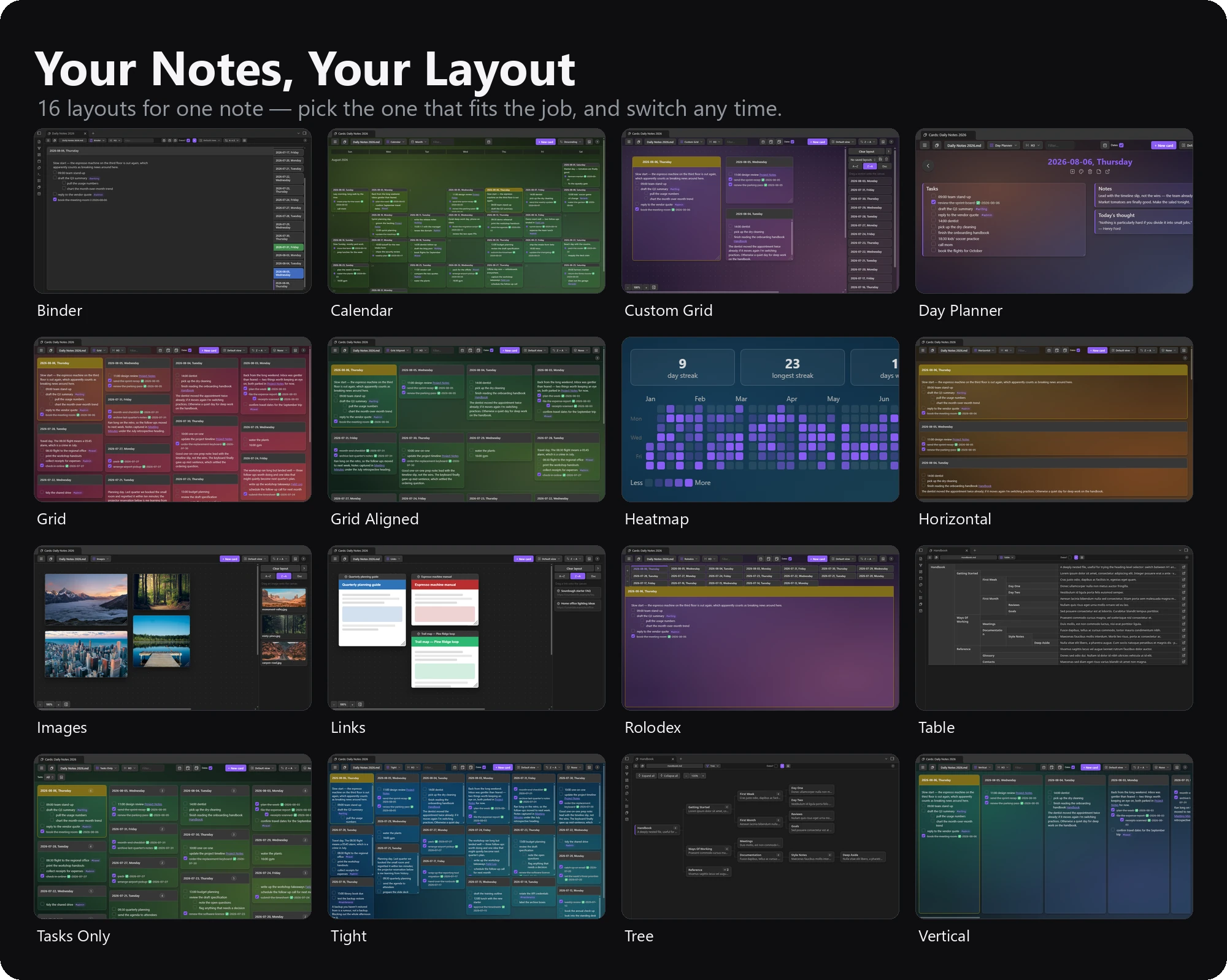The height and width of the screenshot is (980, 1227).
Task: Check 'call mom' task in Day Planner
Action: click(x=933, y=243)
